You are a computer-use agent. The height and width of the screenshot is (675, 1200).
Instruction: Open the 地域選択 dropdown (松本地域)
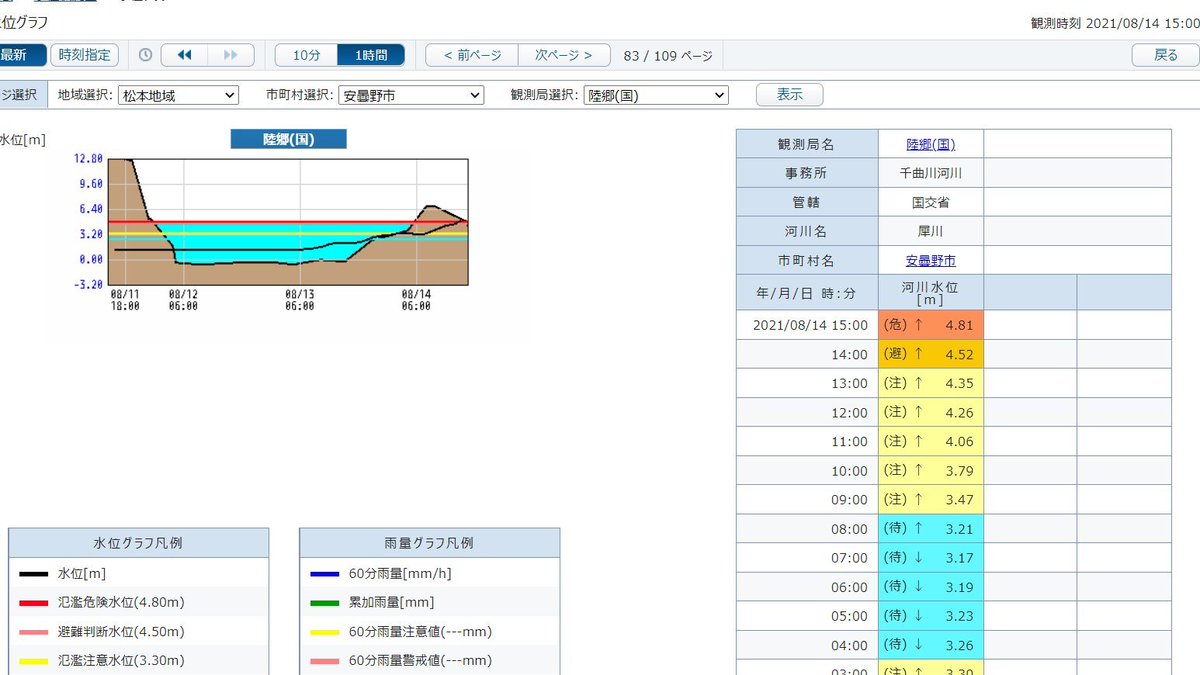[x=179, y=95]
